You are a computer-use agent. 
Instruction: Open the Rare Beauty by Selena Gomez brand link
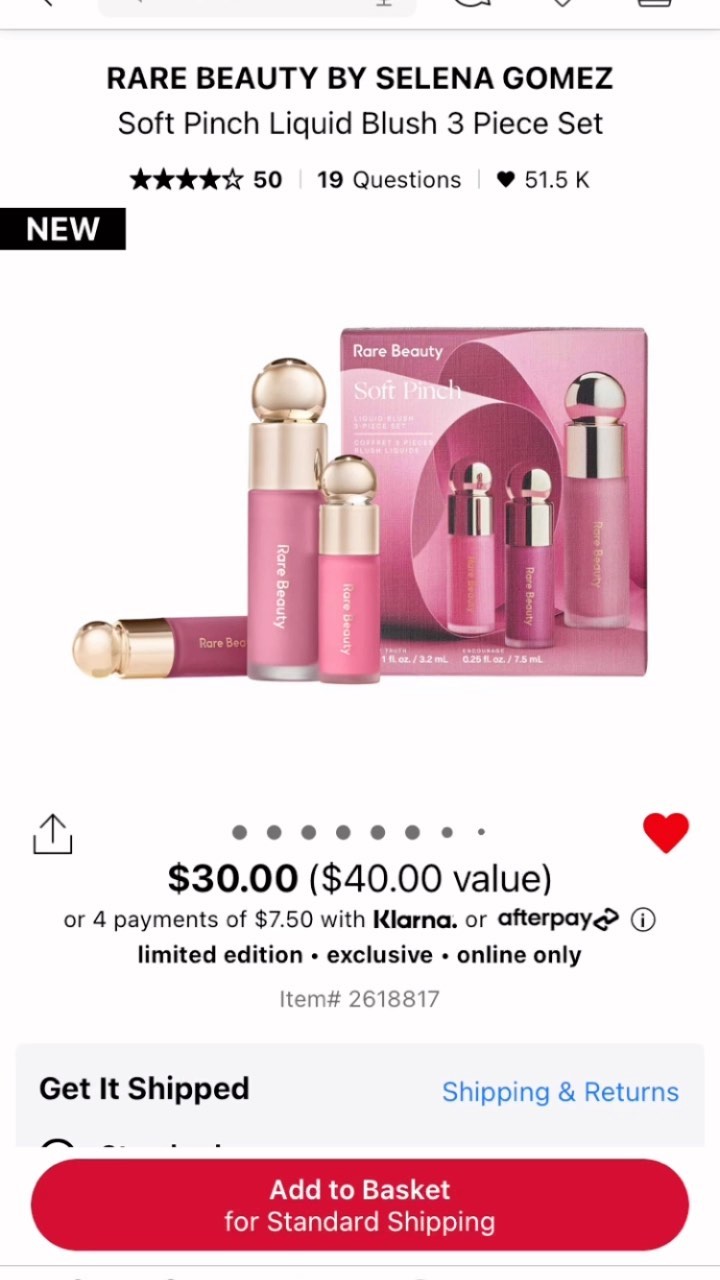coord(360,78)
